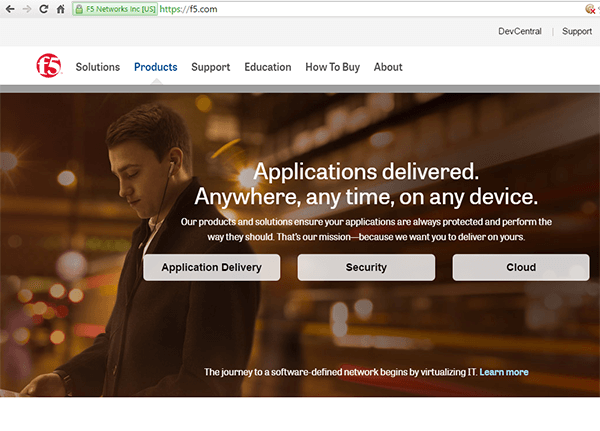Follow the Learn more link

pos(504,372)
